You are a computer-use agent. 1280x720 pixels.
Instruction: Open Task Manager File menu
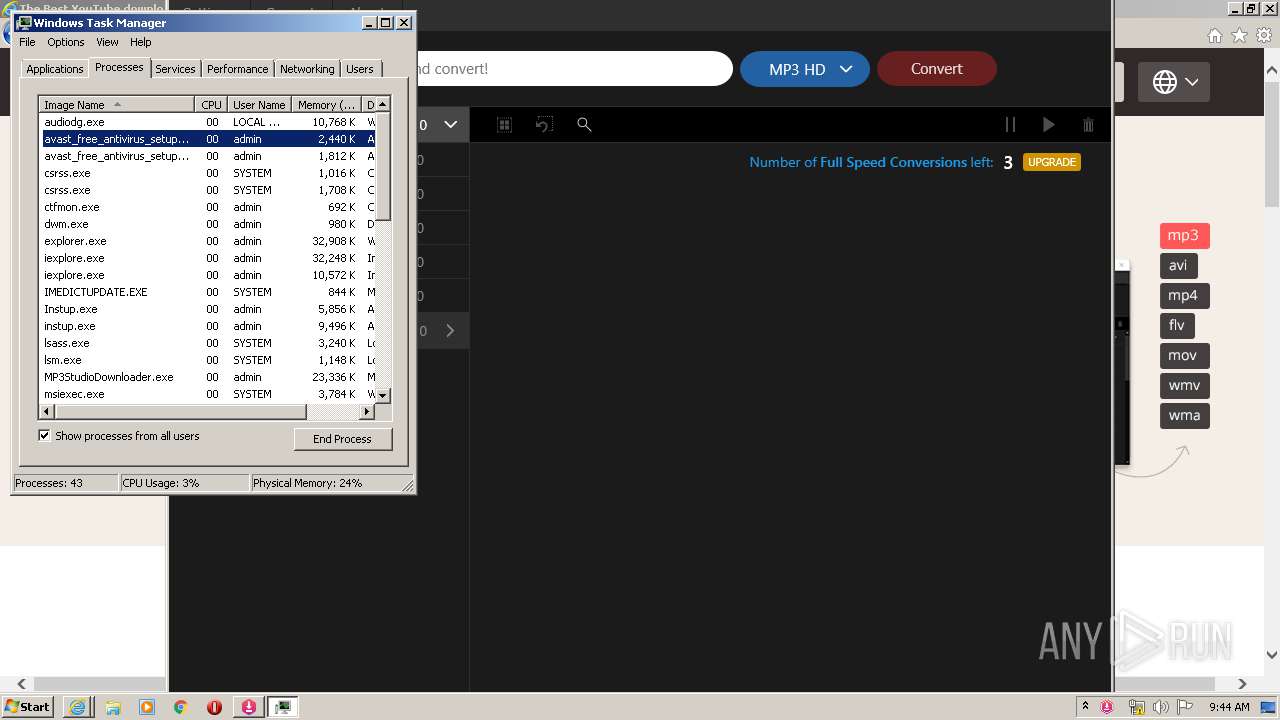point(27,42)
